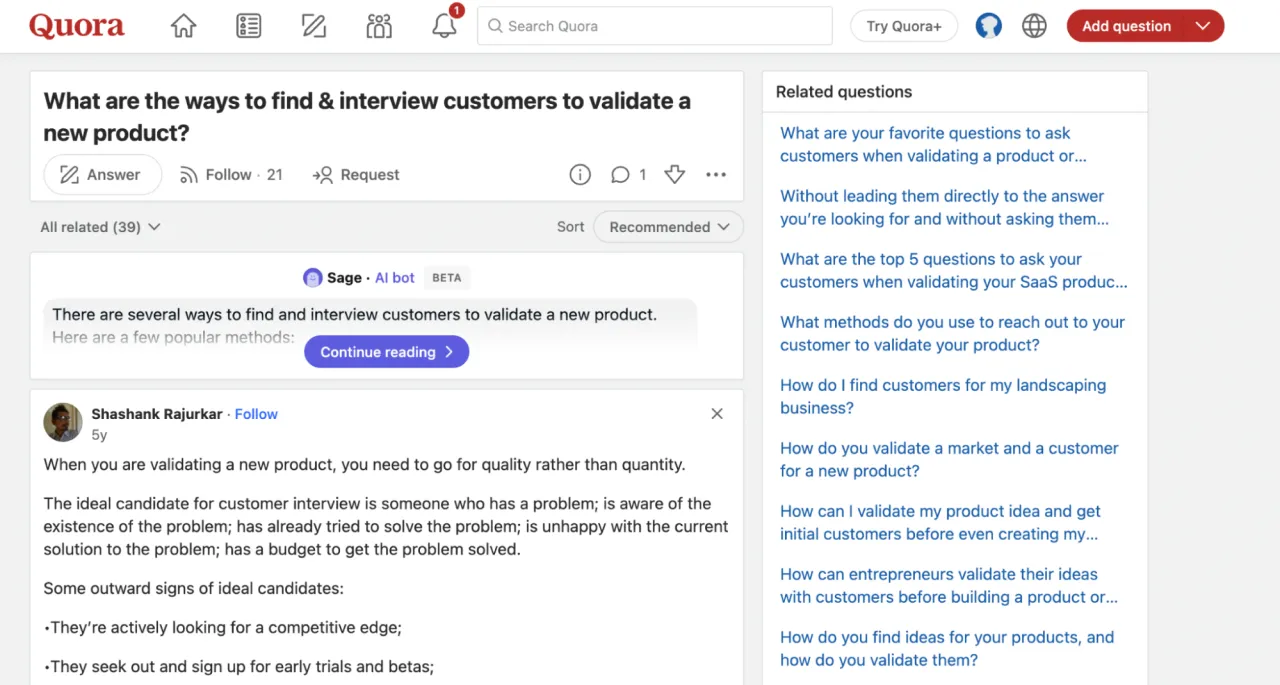Open the question's more options menu

pos(716,174)
